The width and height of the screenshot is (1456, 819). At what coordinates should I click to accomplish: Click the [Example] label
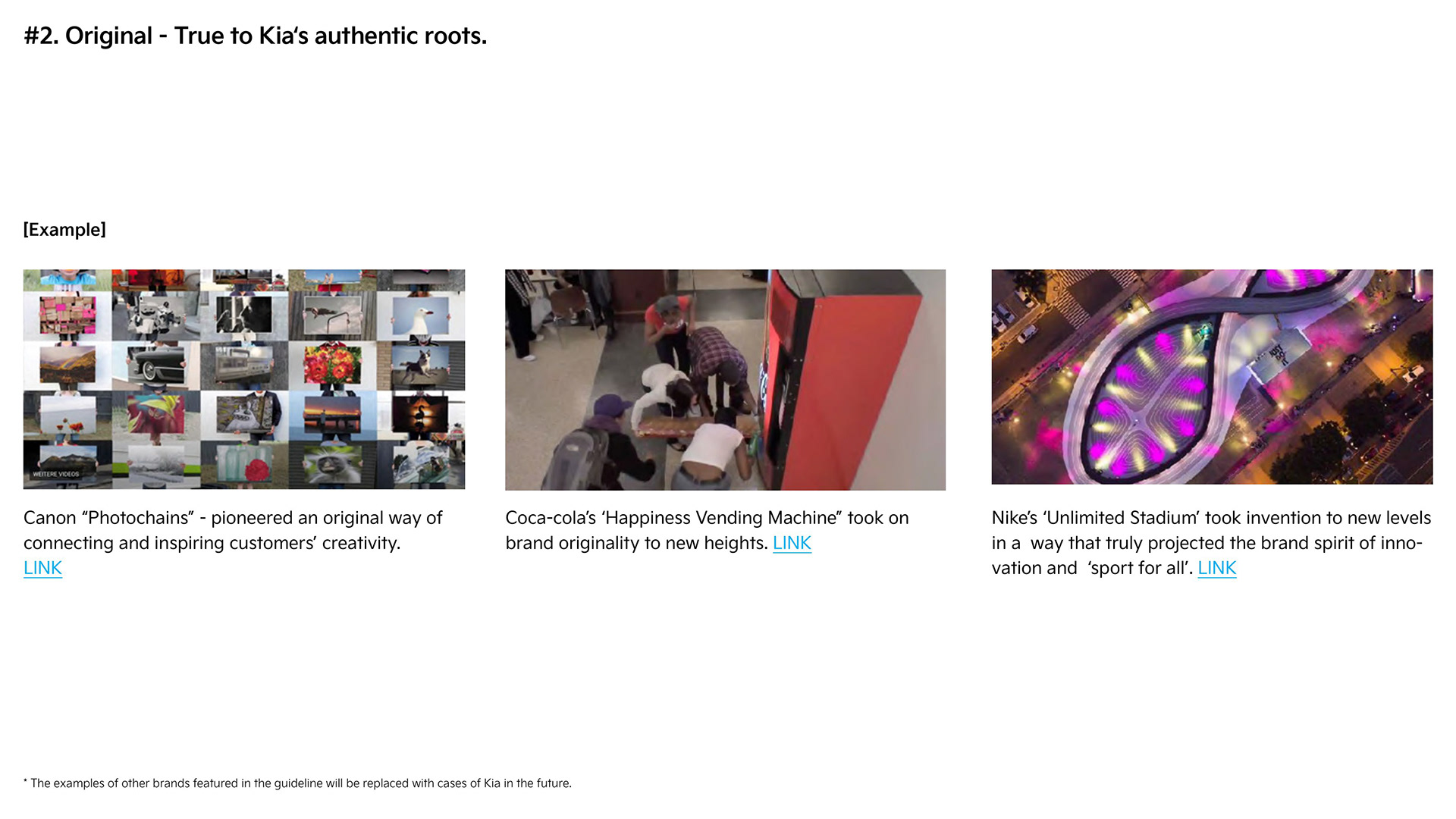click(64, 230)
